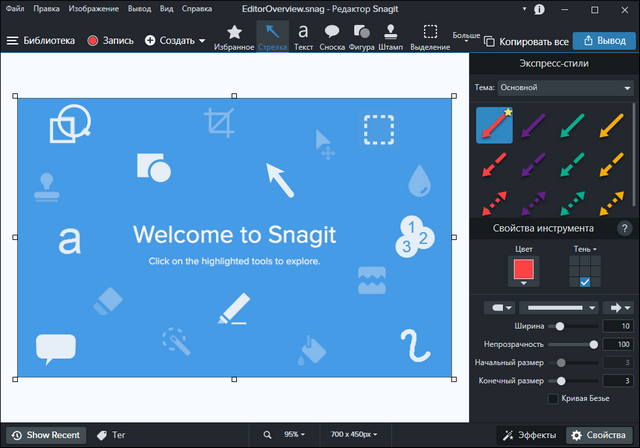The width and height of the screenshot is (640, 448).
Task: Select the Штамп stamp tool
Action: [x=393, y=36]
